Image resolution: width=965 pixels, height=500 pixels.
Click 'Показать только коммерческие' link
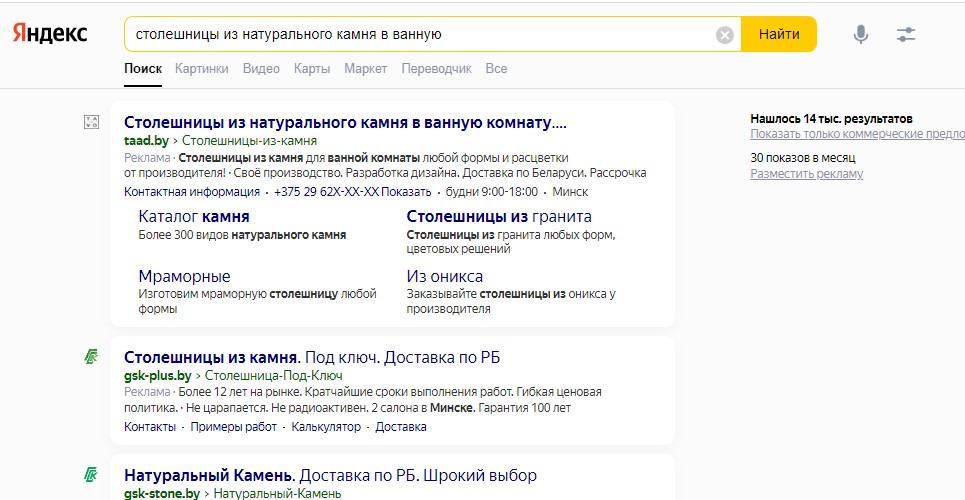[x=857, y=134]
